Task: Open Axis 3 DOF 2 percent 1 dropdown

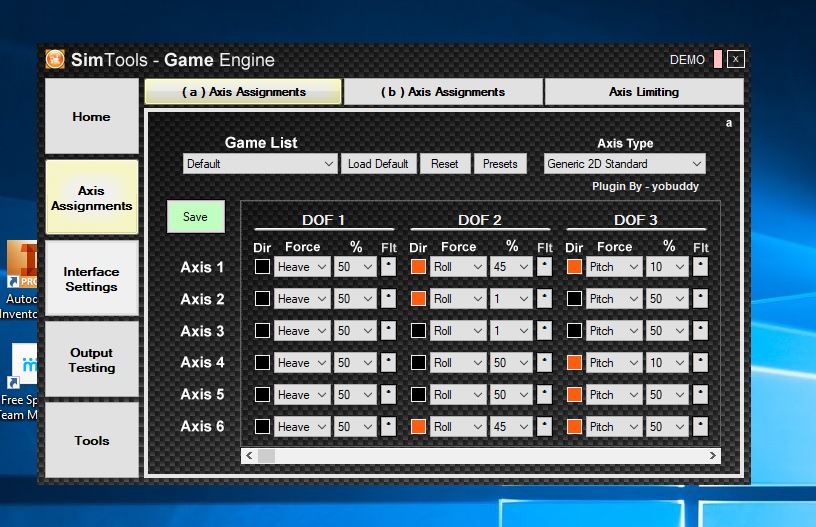Action: 511,331
